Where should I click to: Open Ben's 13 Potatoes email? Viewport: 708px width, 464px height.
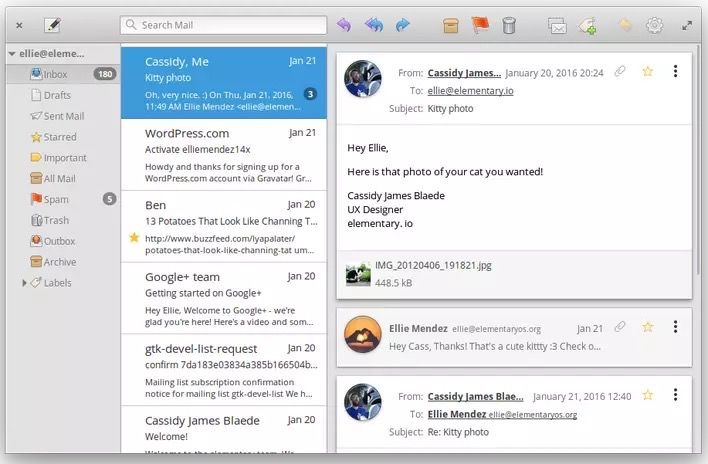[224, 227]
